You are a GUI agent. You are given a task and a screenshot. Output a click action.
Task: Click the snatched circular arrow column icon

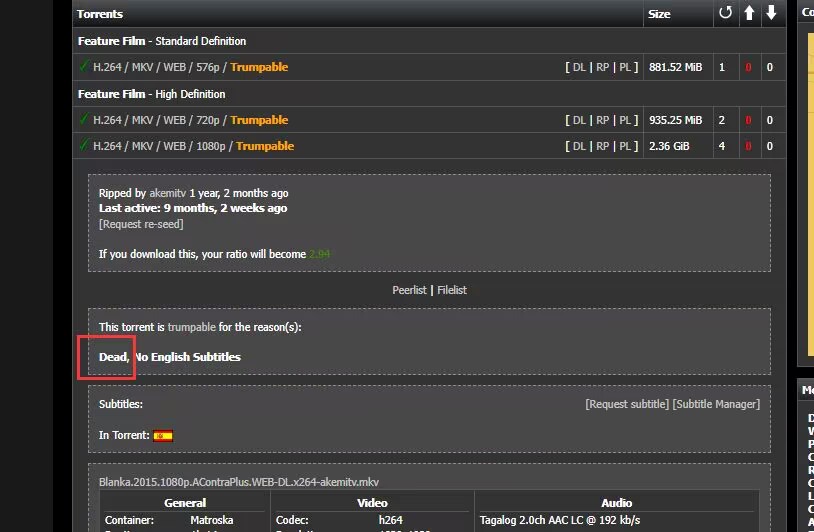[725, 14]
